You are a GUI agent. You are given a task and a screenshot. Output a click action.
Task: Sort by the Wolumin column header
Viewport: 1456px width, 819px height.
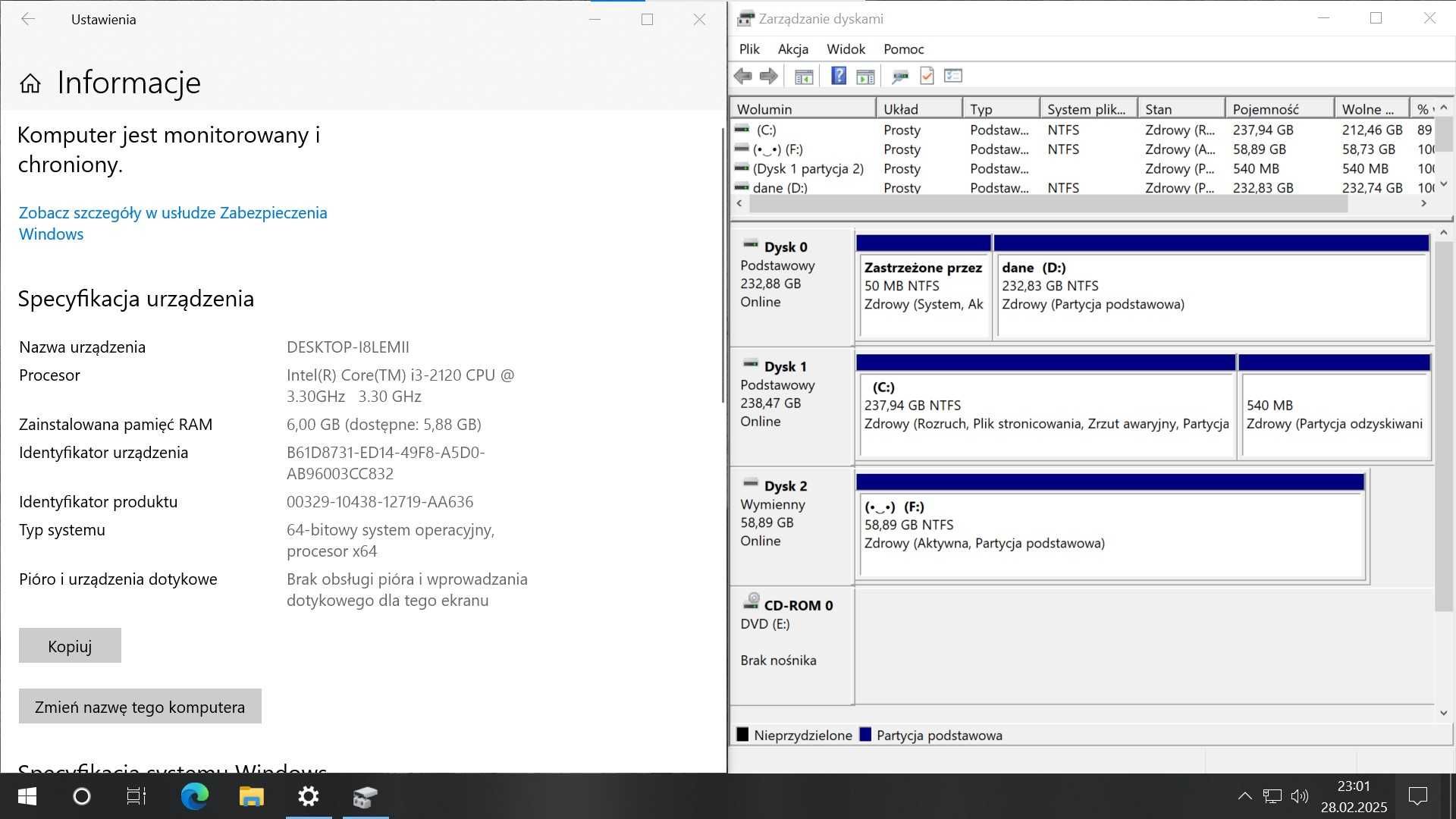click(802, 109)
